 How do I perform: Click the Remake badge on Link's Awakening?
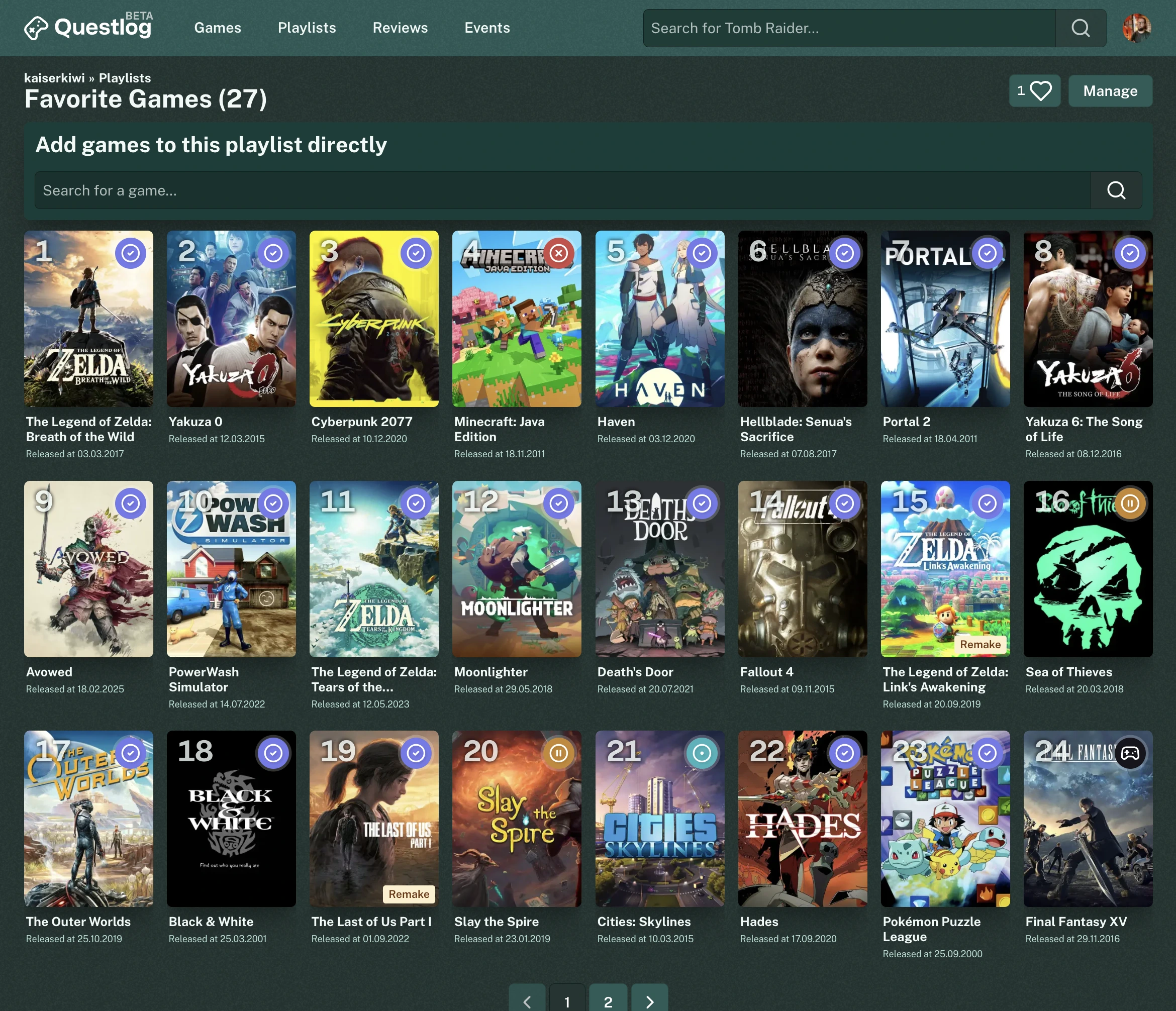coord(980,644)
